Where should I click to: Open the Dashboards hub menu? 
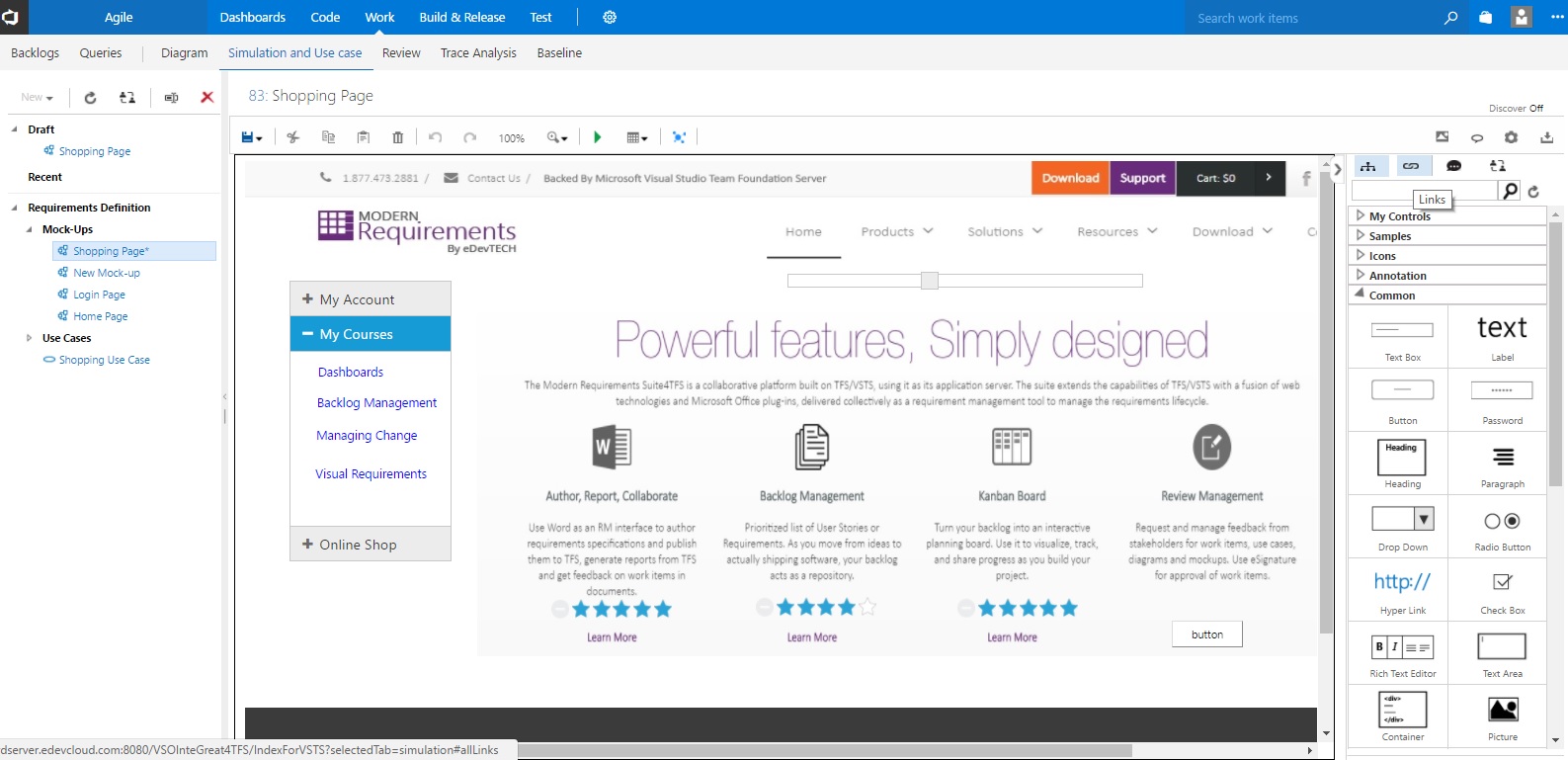[x=253, y=18]
